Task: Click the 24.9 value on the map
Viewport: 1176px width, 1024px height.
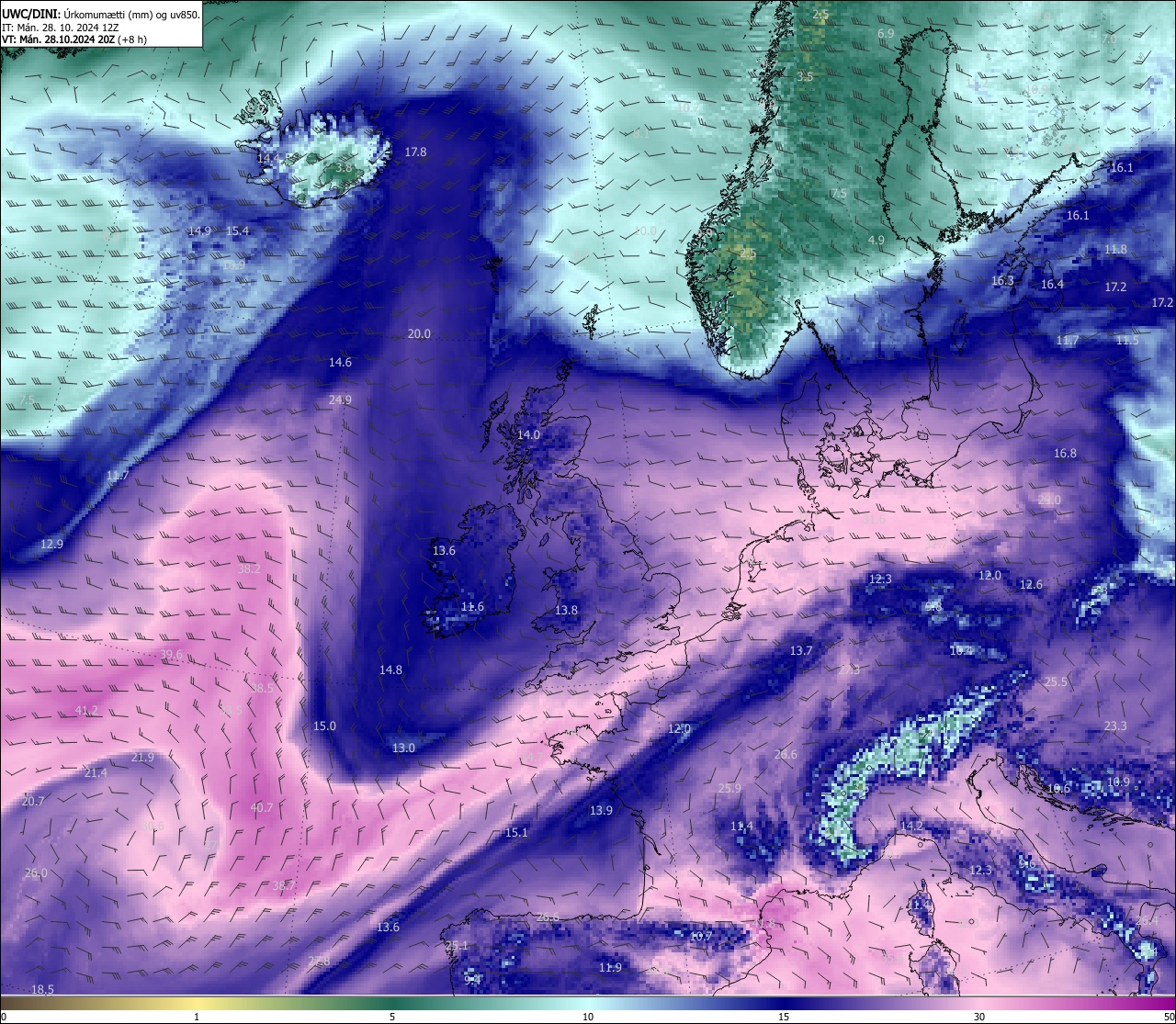Action: click(x=340, y=399)
